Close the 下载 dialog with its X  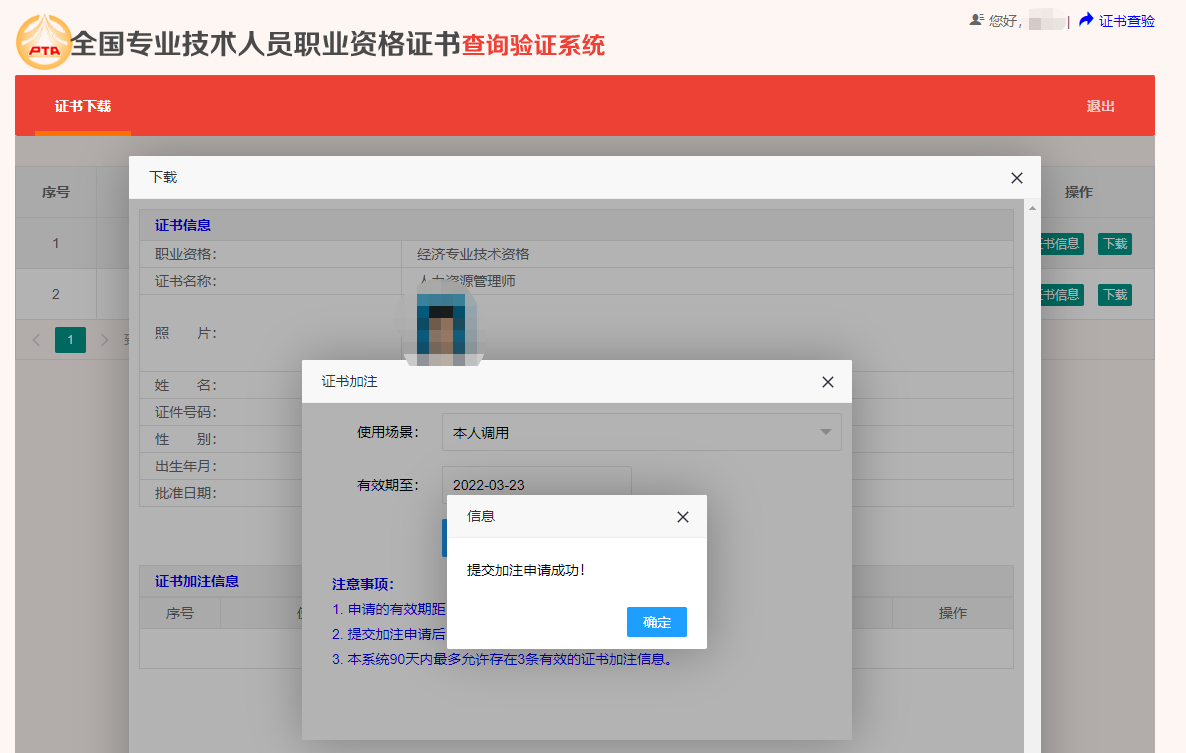(1017, 178)
